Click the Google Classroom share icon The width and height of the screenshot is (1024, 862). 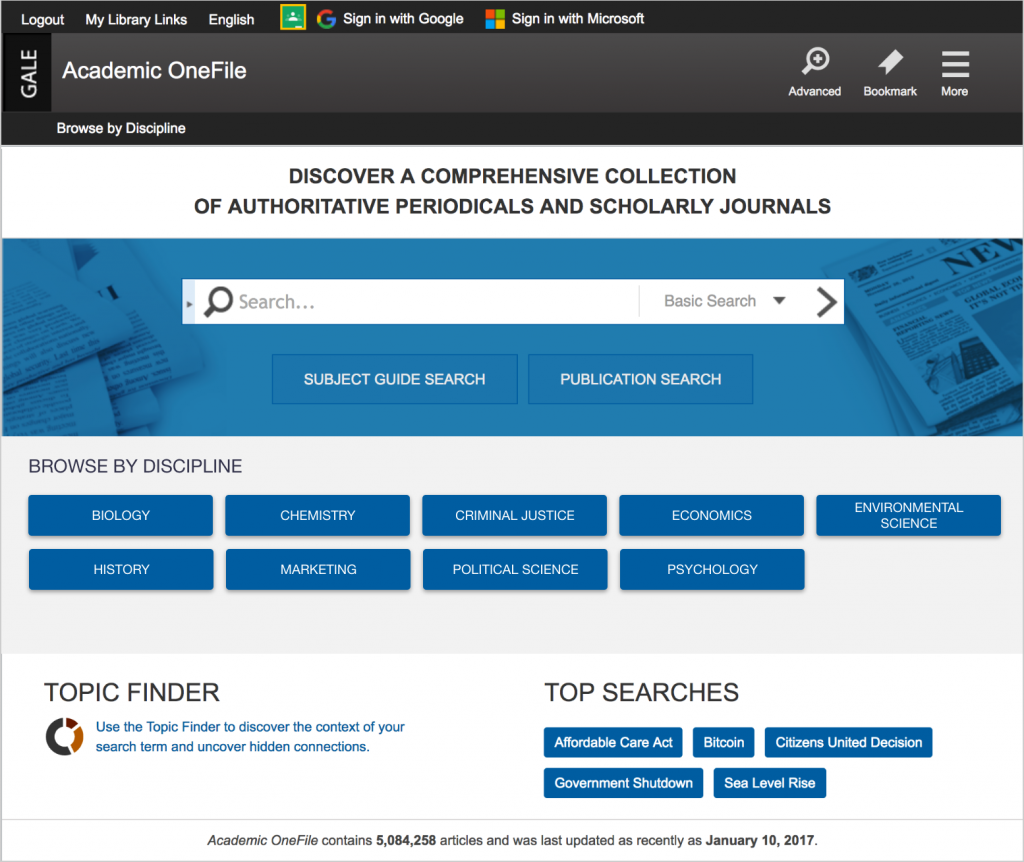coord(292,17)
